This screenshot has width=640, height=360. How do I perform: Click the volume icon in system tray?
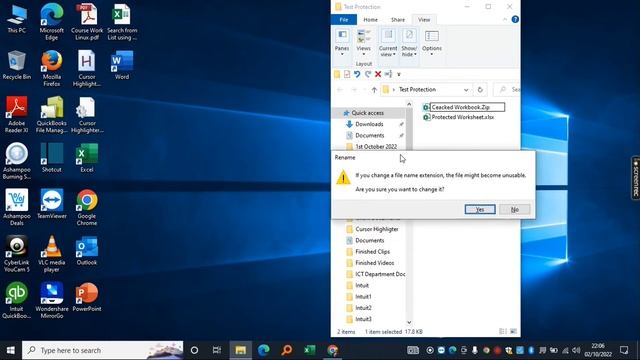click(576, 350)
